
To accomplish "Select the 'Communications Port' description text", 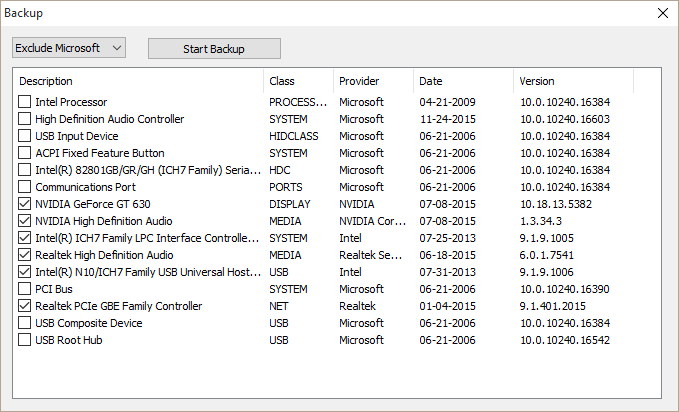I will pyautogui.click(x=85, y=187).
